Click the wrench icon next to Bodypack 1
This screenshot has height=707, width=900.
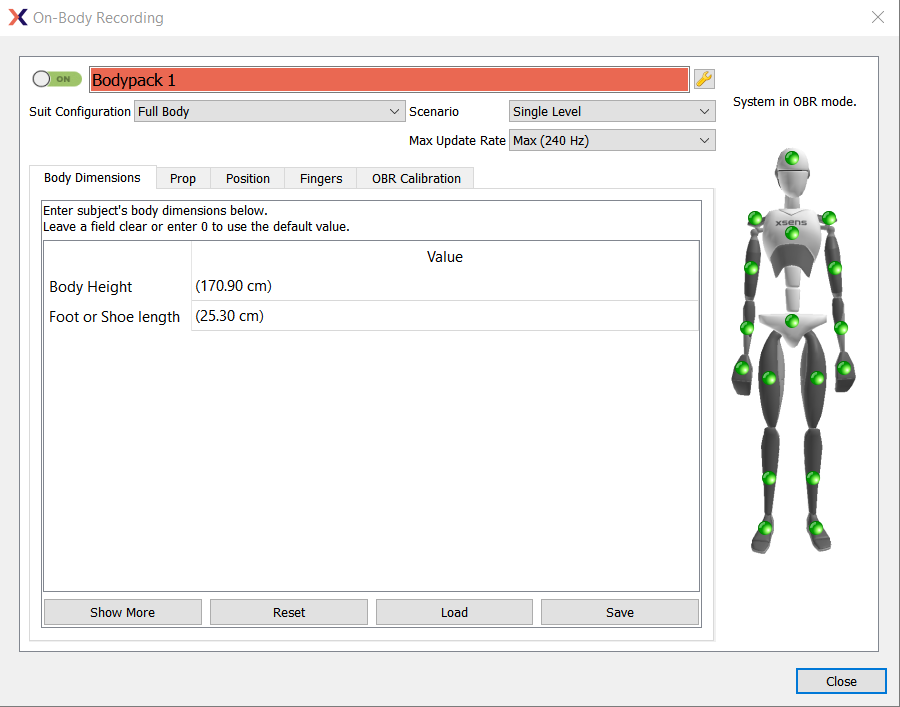point(704,79)
